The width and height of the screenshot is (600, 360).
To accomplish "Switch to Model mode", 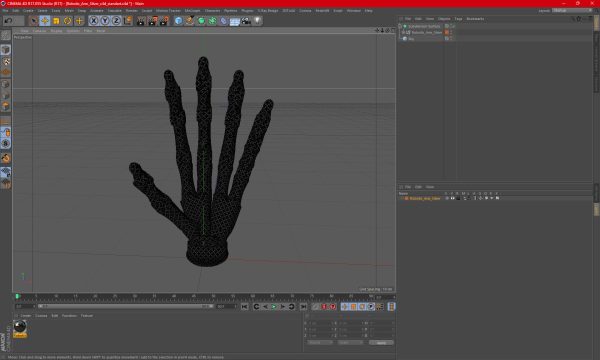I will click(x=5, y=50).
